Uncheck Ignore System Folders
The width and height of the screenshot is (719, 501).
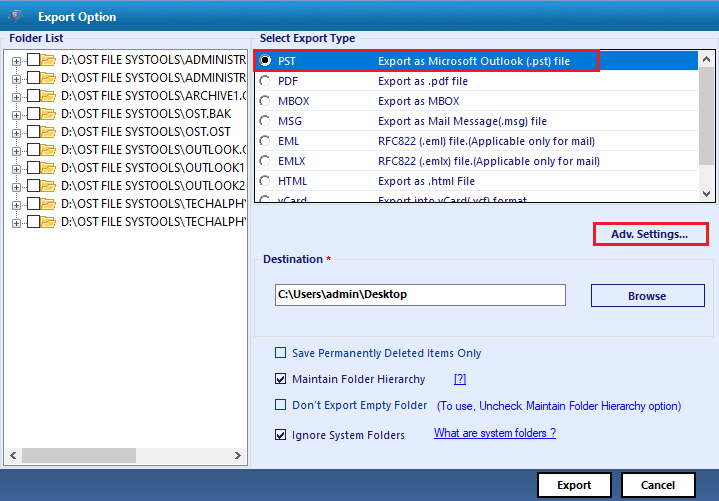pos(280,435)
